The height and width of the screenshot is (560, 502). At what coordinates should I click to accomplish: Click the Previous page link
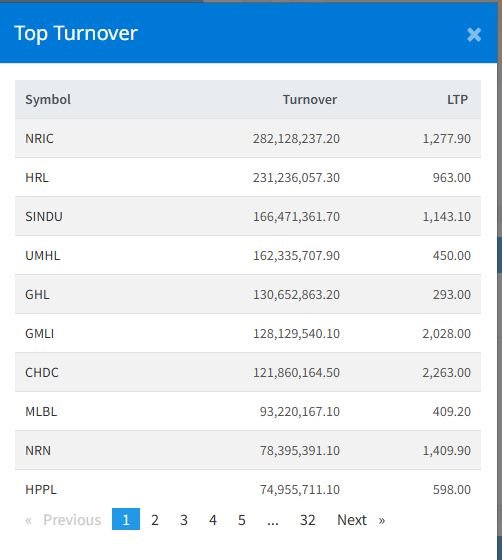tap(72, 520)
